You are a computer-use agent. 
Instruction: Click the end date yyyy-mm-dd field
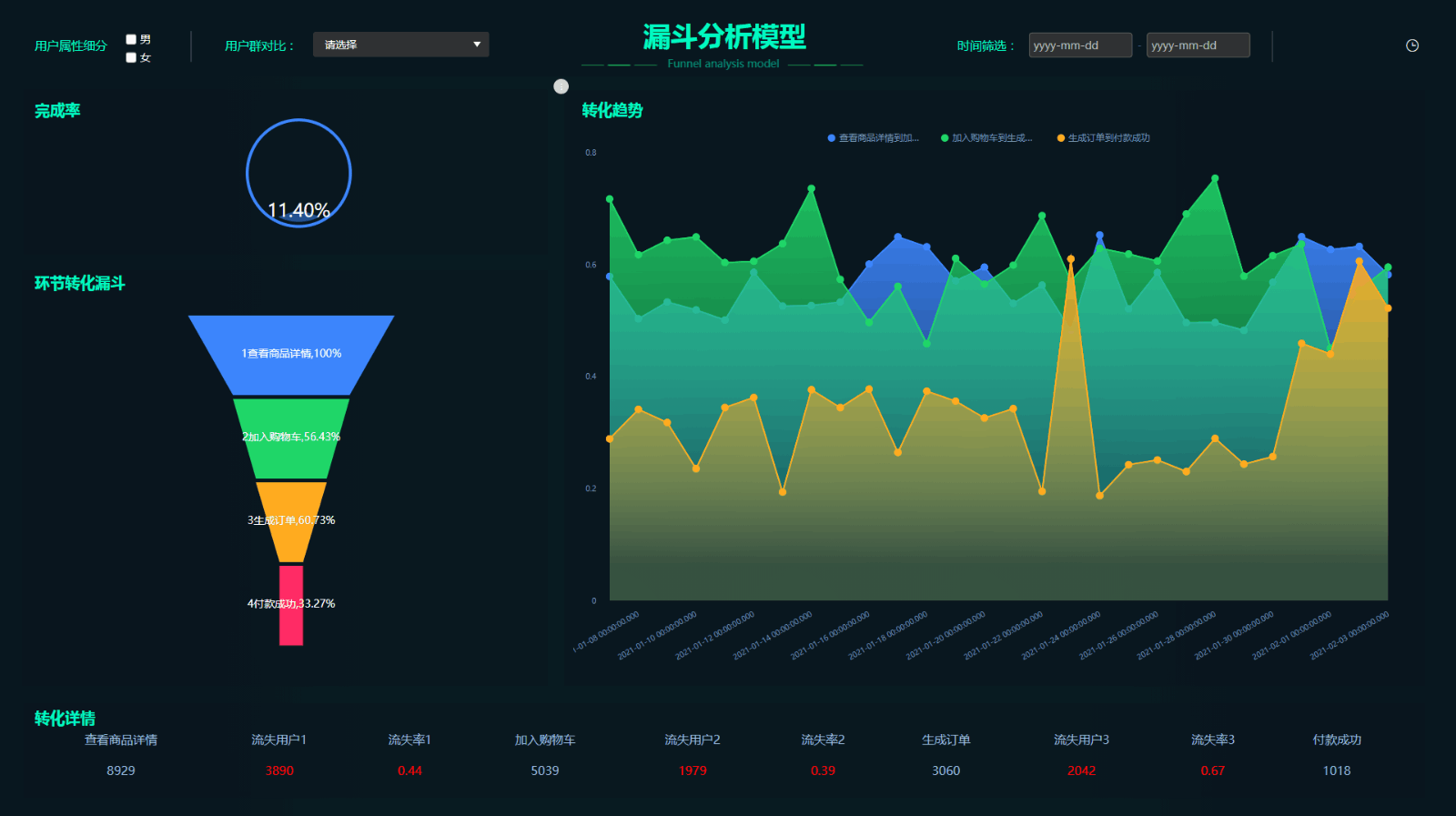[x=1198, y=45]
